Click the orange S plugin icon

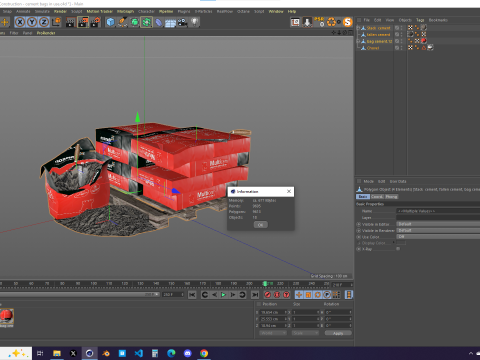point(348,22)
